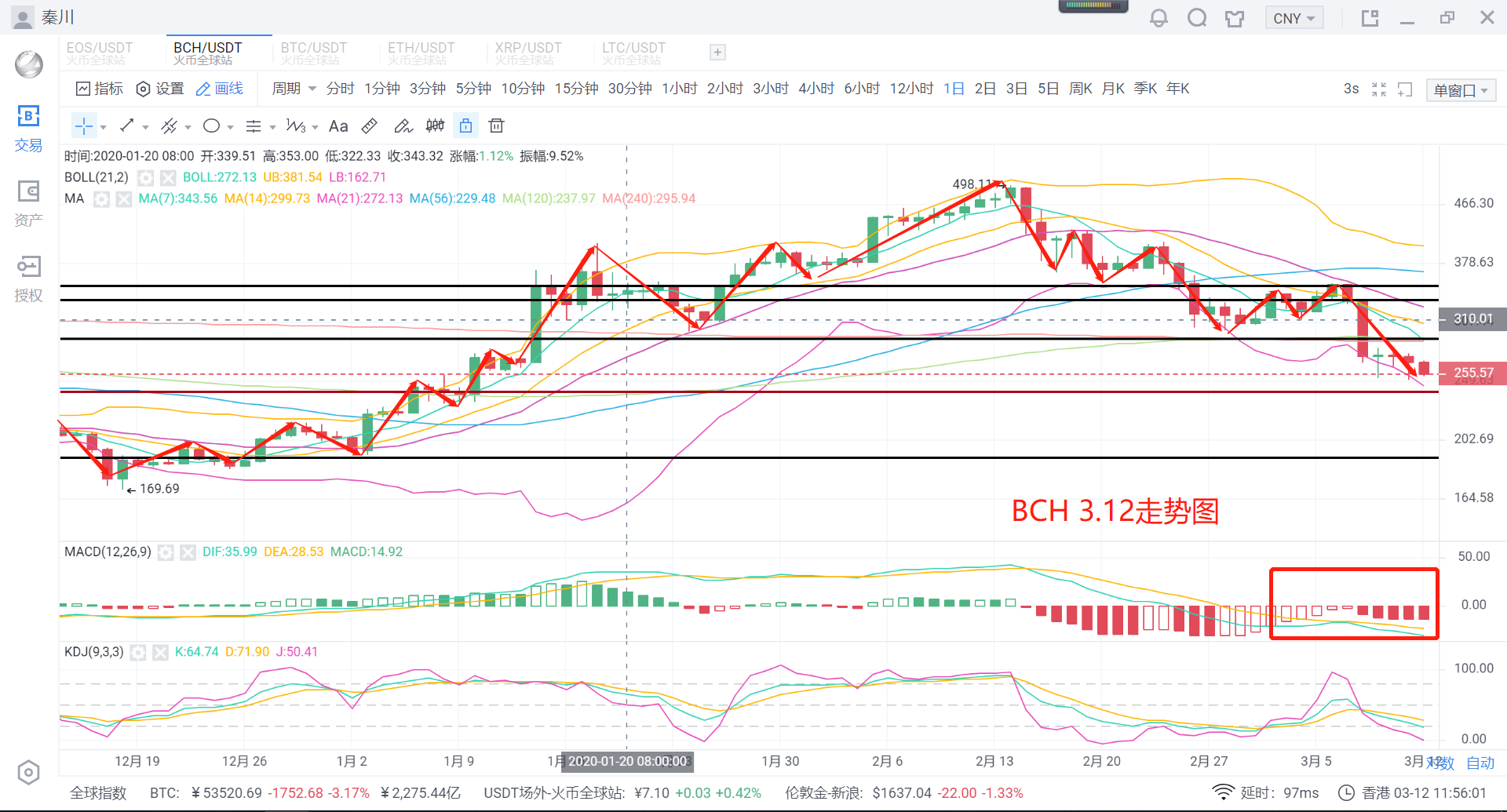Open the 单窗口 window layout dropdown

coord(1461,90)
